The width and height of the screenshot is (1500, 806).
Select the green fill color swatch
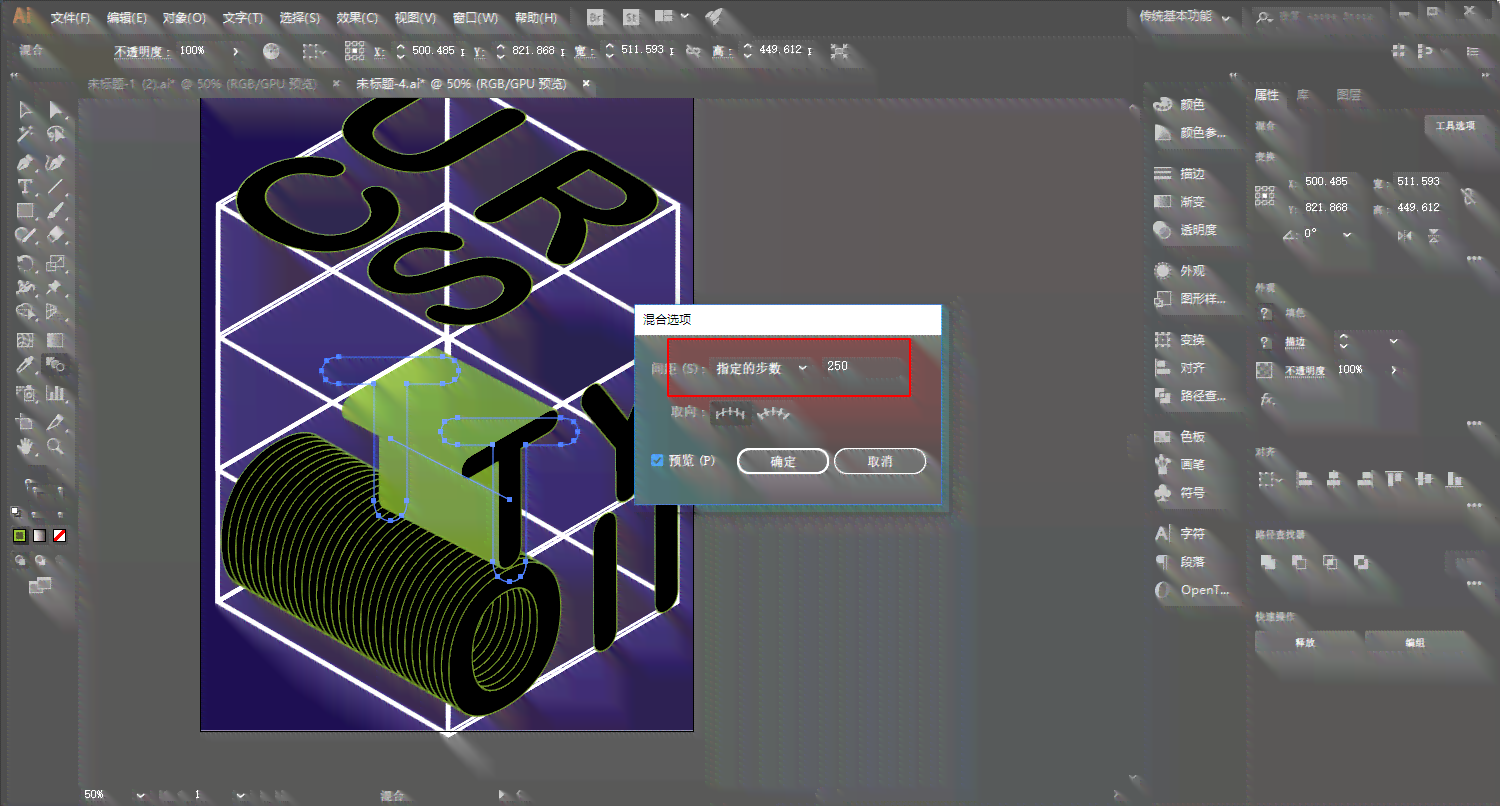19,536
